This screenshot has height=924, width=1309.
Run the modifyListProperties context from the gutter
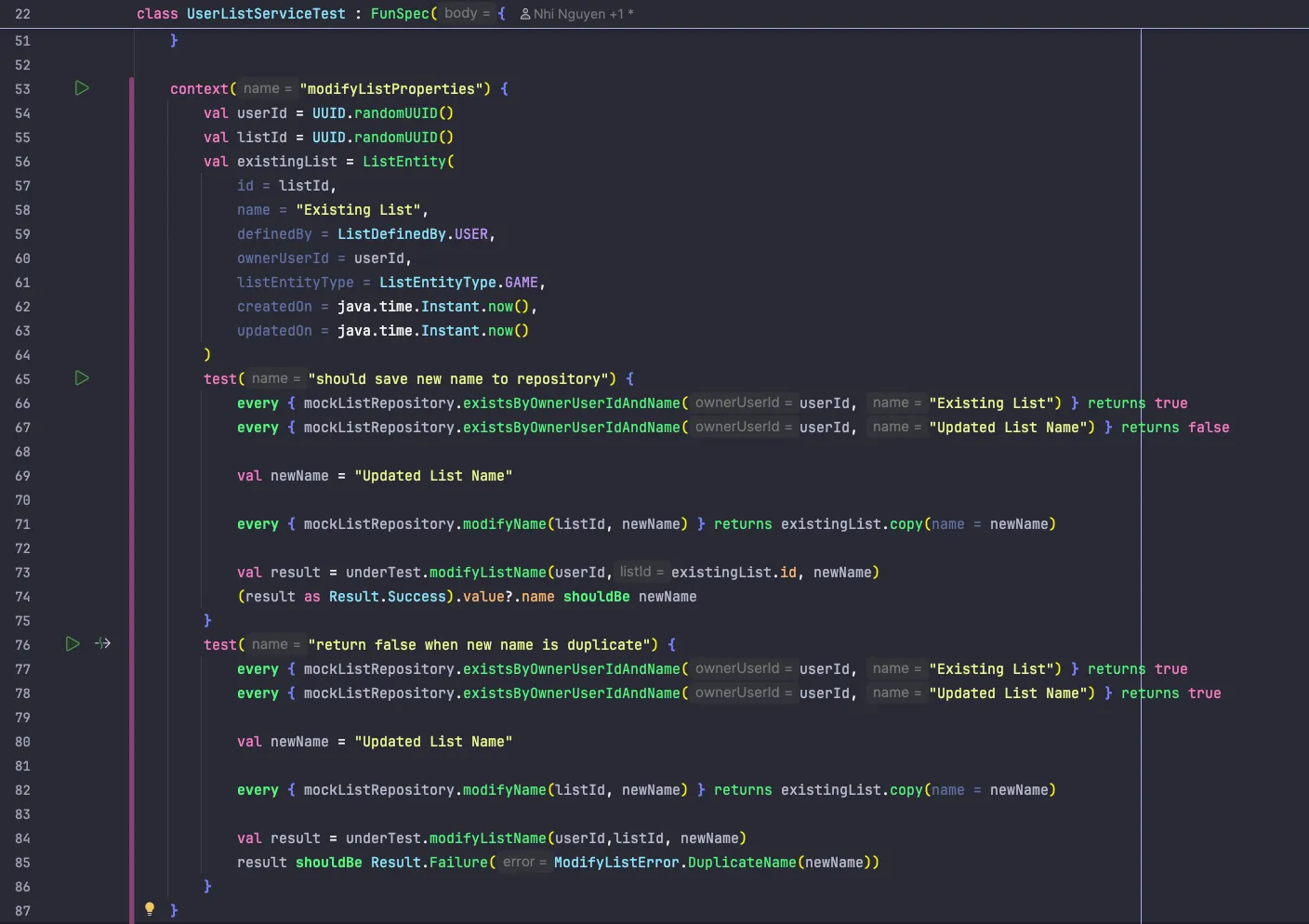pyautogui.click(x=82, y=88)
